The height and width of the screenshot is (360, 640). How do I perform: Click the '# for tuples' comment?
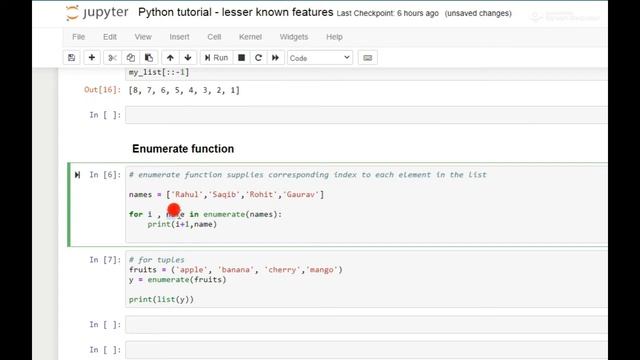[156, 260]
